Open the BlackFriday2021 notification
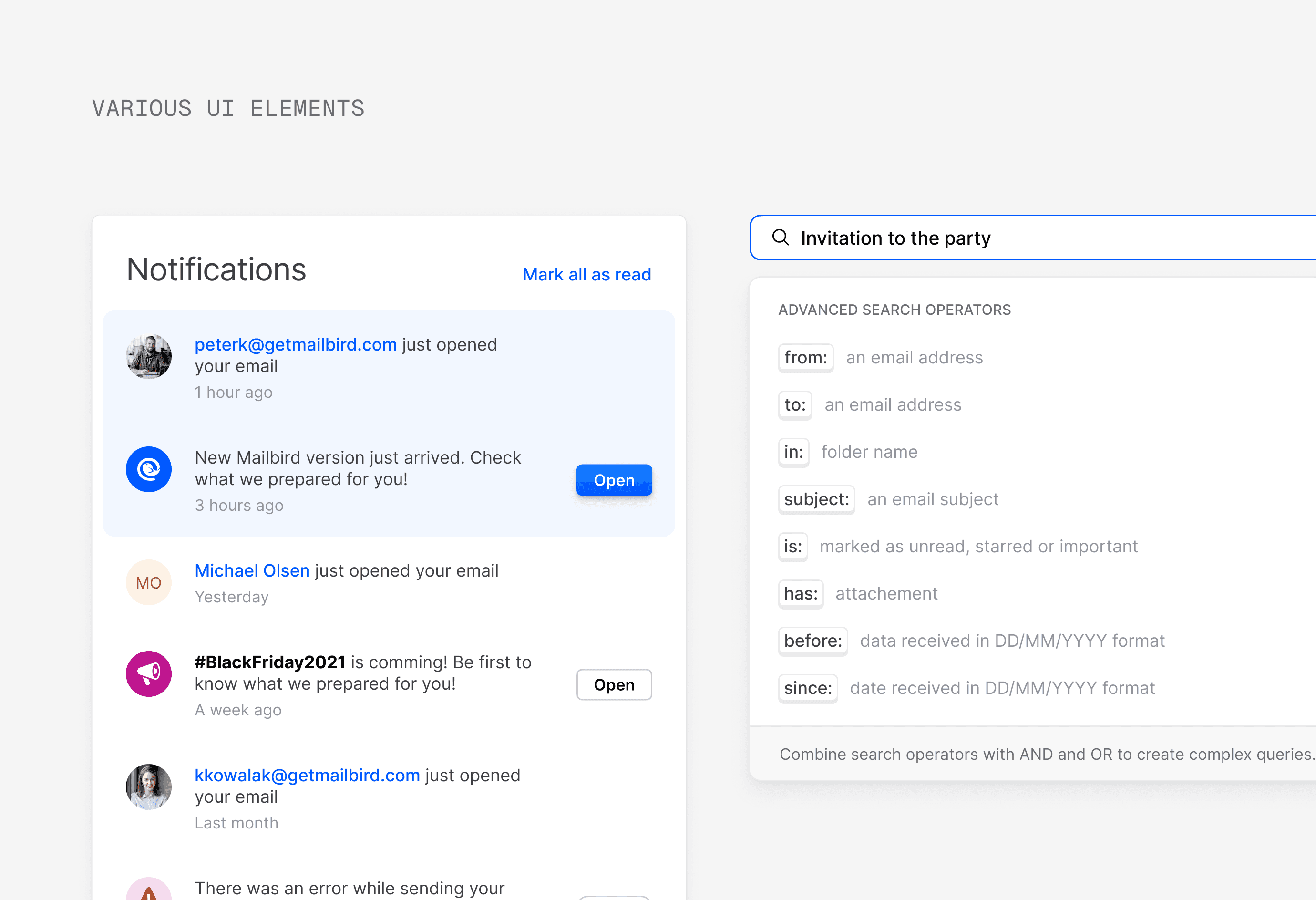The height and width of the screenshot is (900, 1316). point(614,685)
